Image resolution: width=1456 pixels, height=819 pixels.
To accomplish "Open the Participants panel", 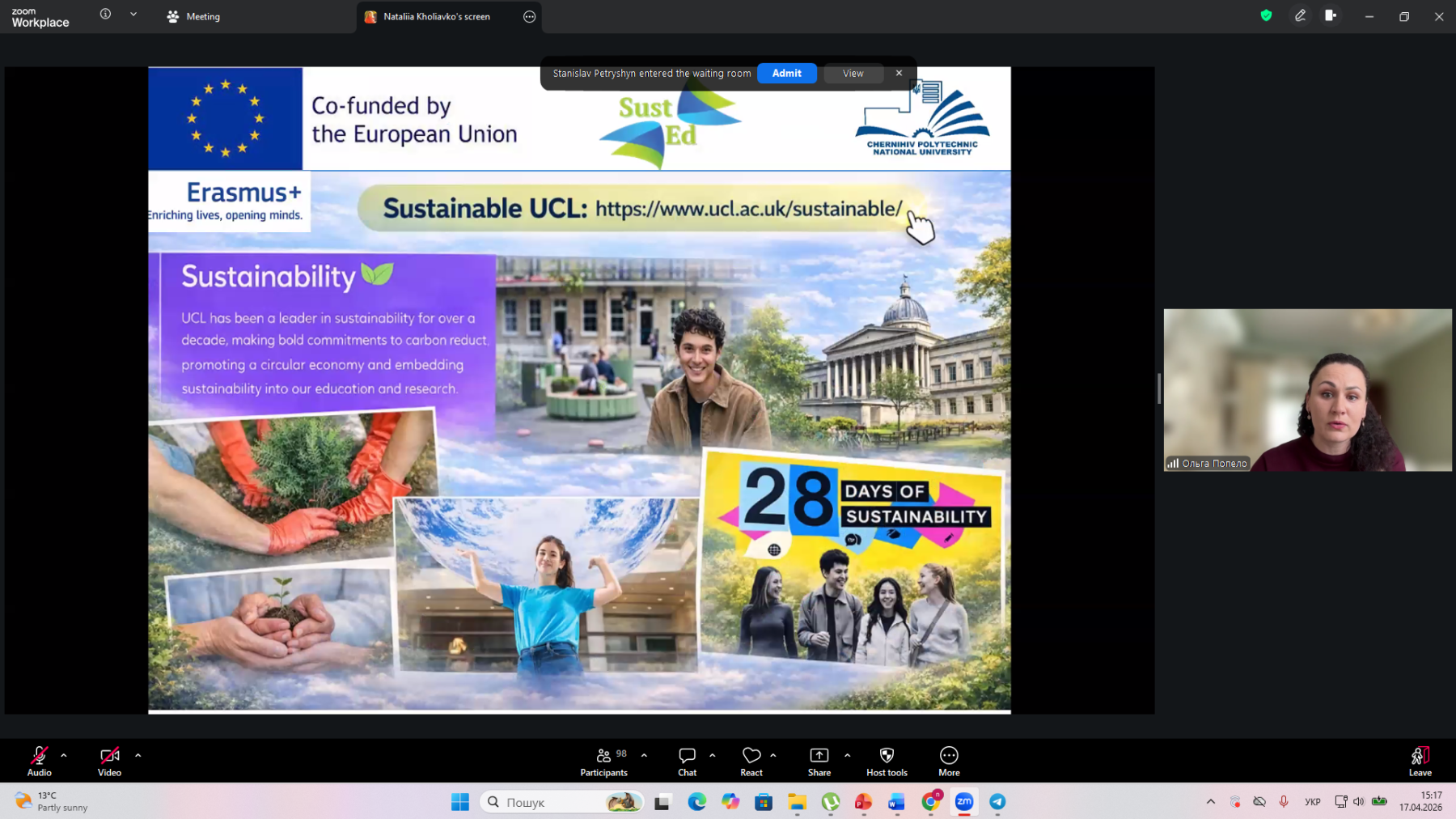I will pos(604,761).
